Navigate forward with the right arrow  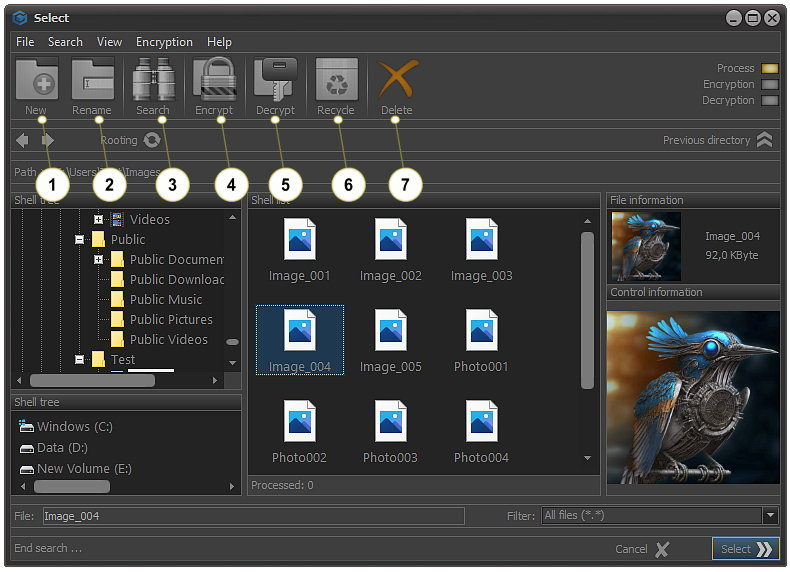point(48,140)
